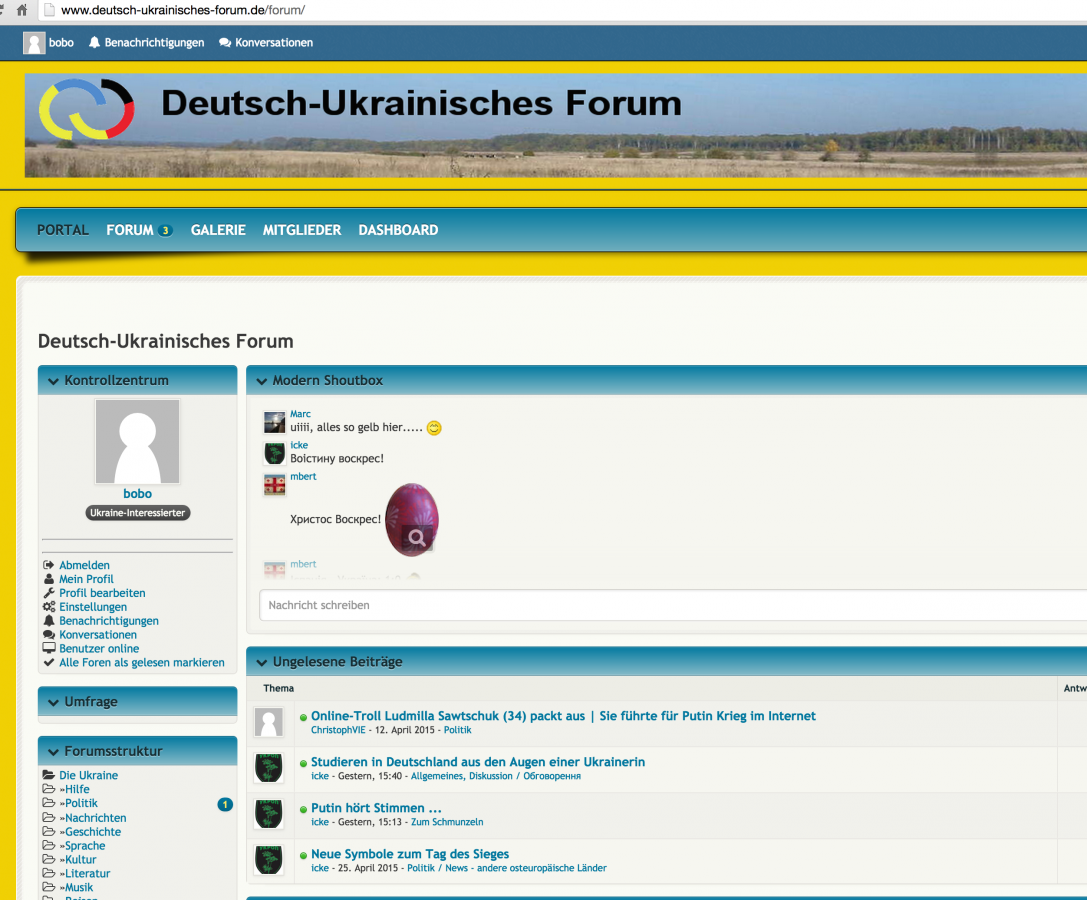
Task: Click the folder icon next to Politik
Action: click(49, 803)
